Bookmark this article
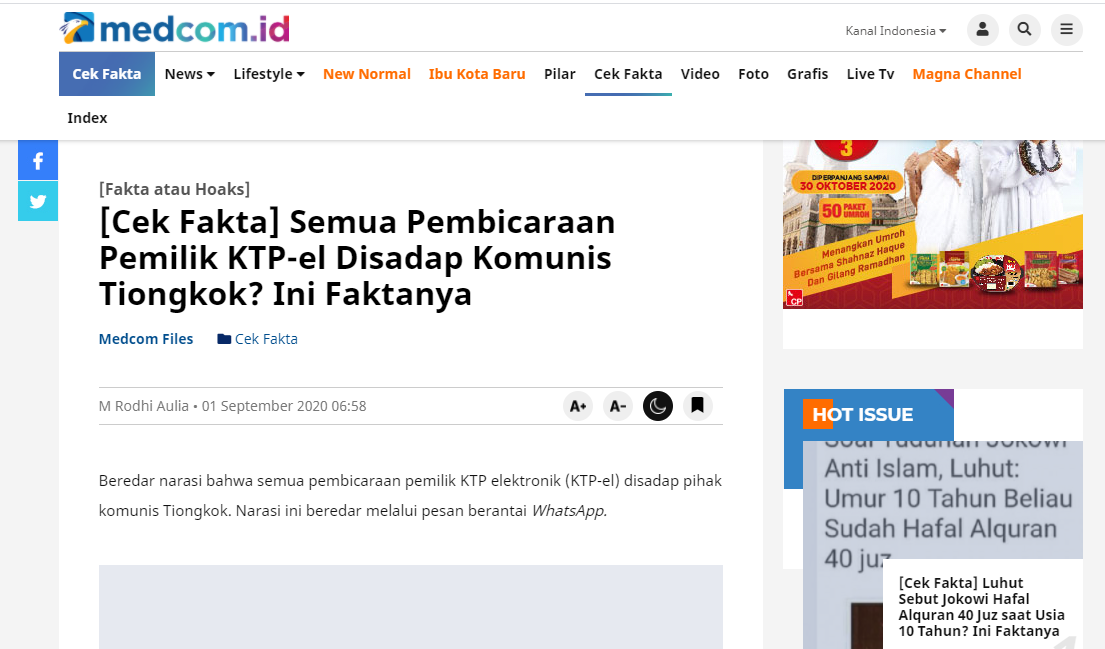The image size is (1105, 649). tap(698, 406)
